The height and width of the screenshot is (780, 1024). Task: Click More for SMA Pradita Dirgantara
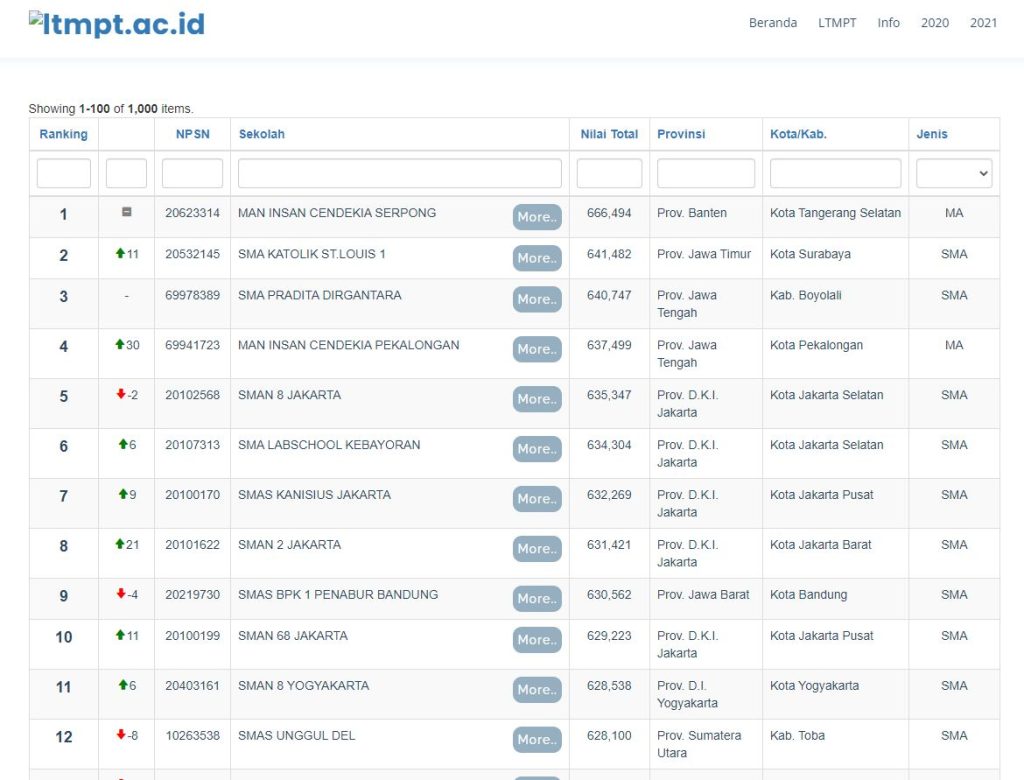coord(537,299)
